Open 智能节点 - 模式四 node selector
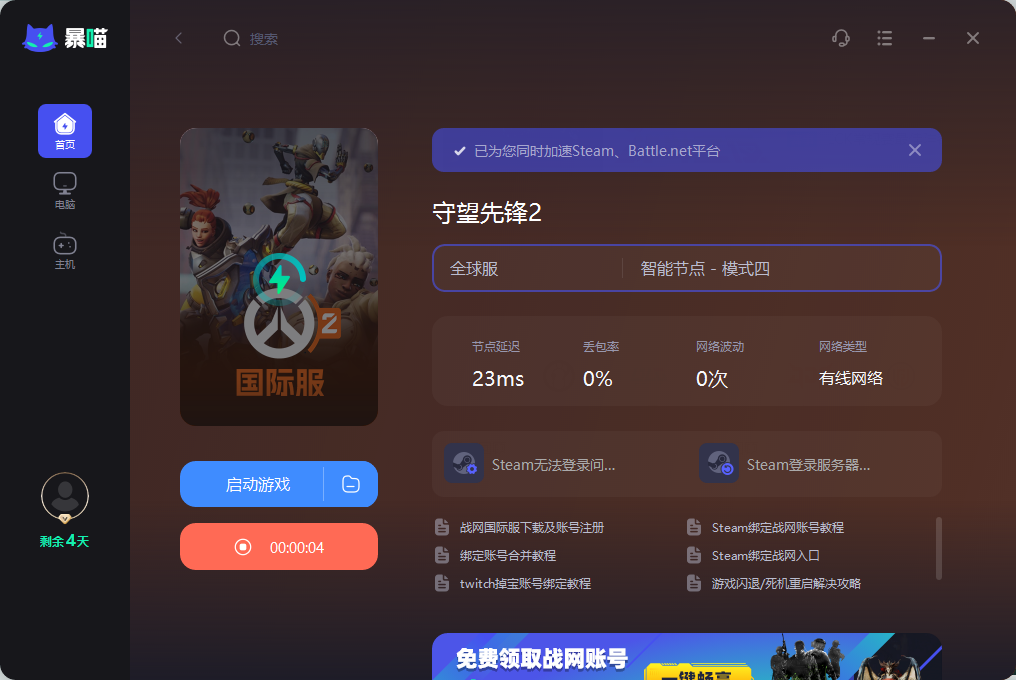The image size is (1016, 680). 781,268
